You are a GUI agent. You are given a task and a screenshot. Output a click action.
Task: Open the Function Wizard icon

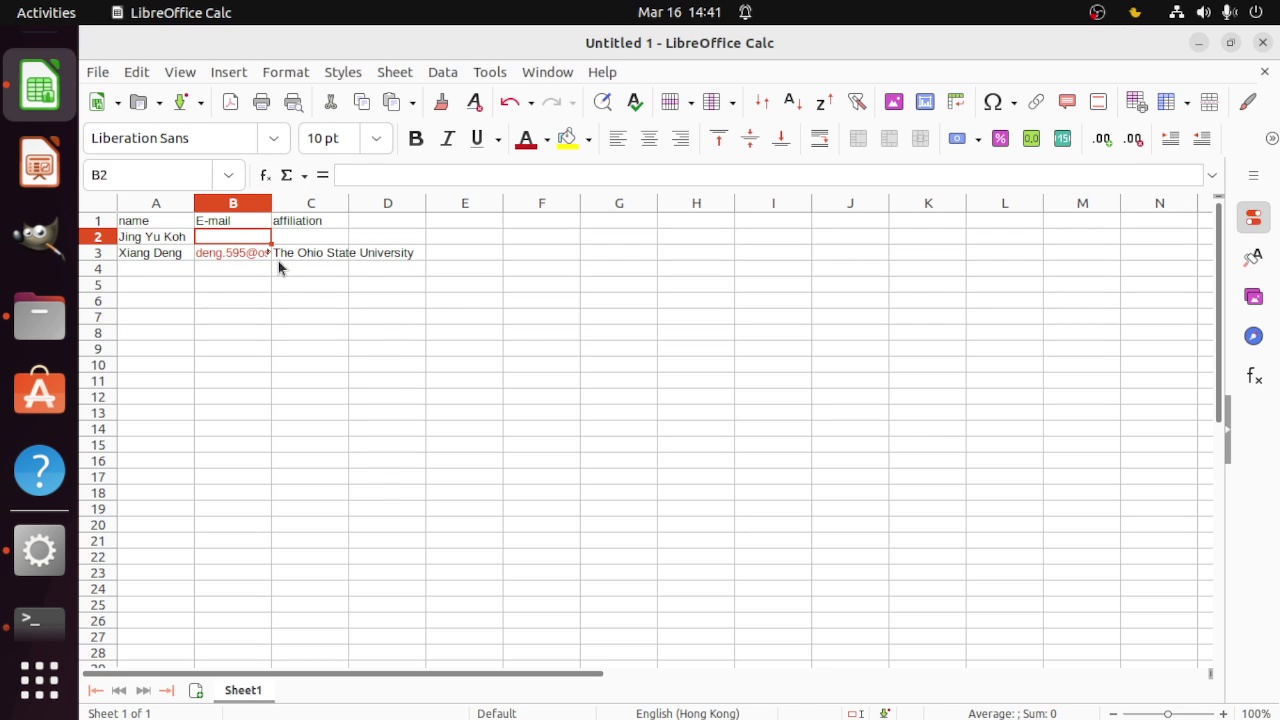(x=265, y=175)
